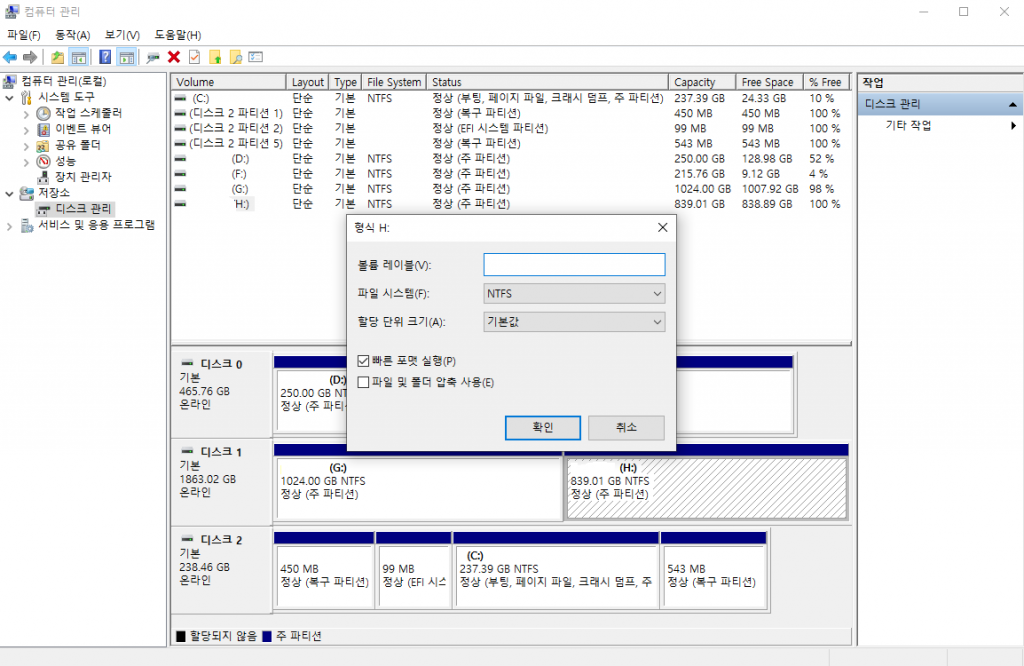Cancel the format dialog with 취소
The image size is (1024, 666).
(626, 428)
